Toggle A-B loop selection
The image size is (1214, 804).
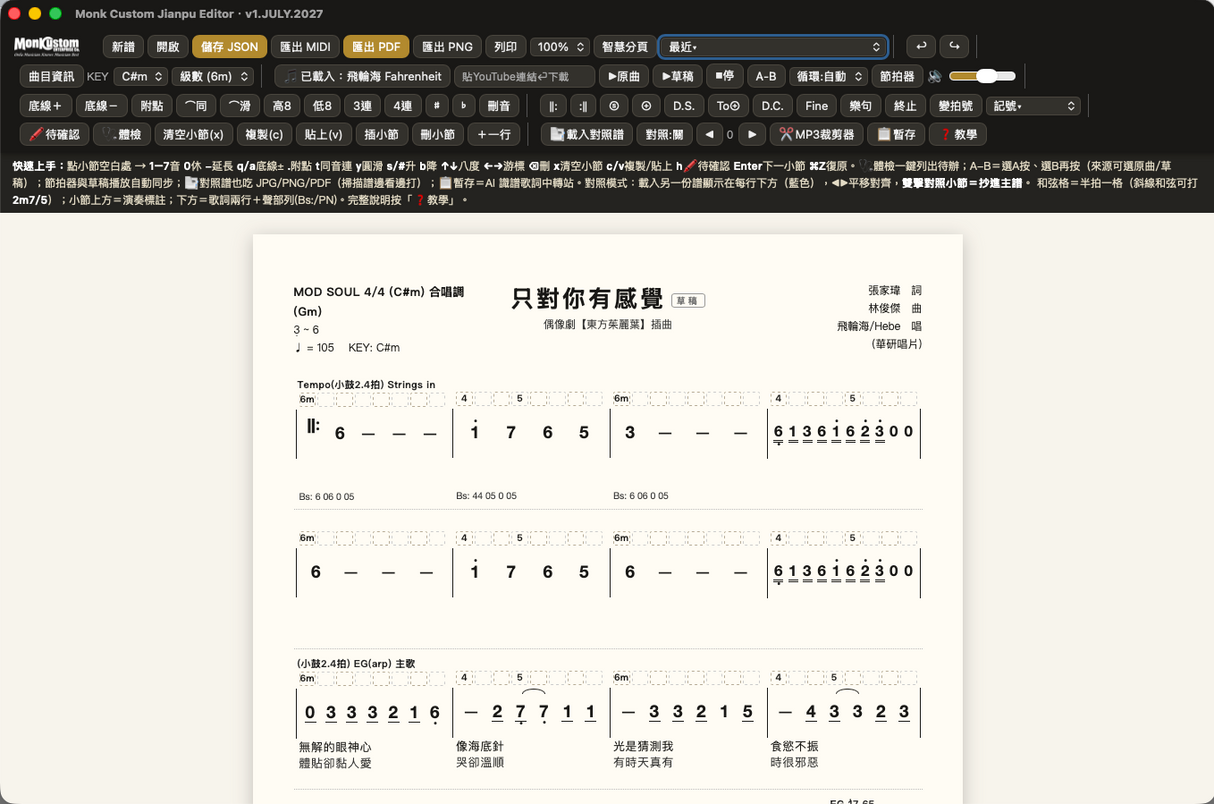[765, 76]
